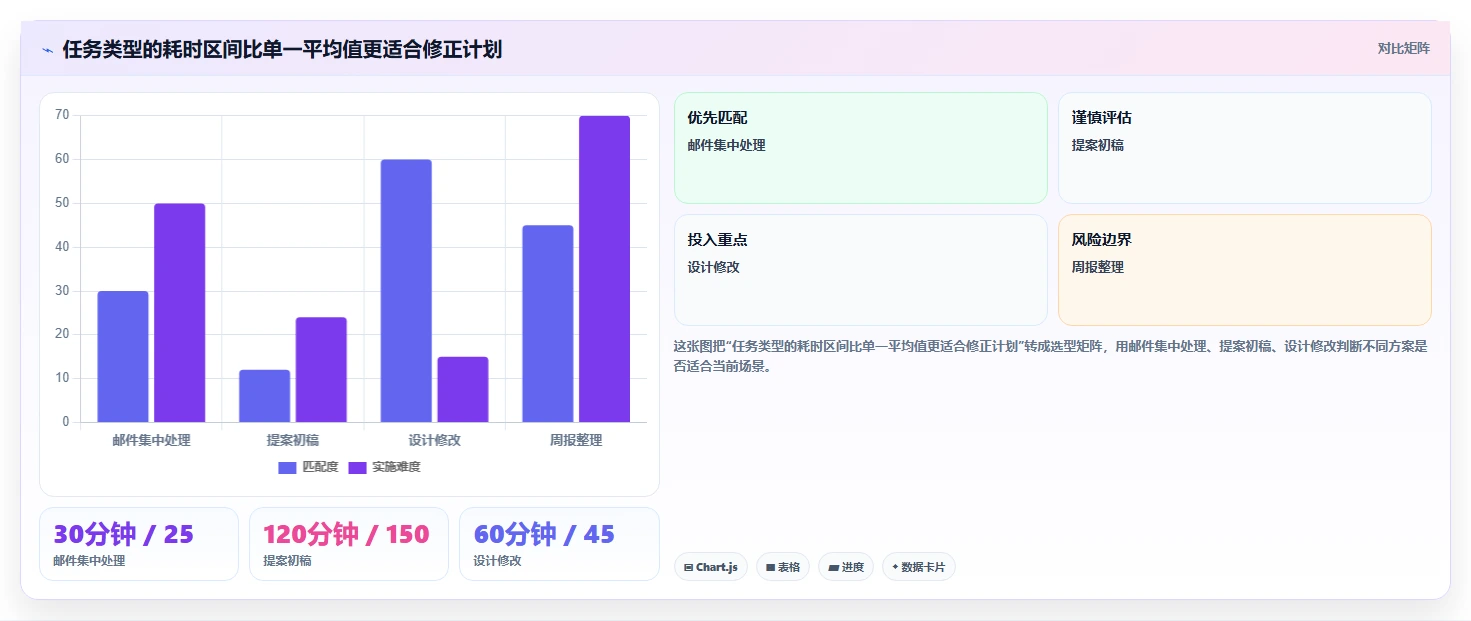The height and width of the screenshot is (621, 1471).
Task: Click the 实施难度 bar for 提案初稿
Action: point(321,370)
